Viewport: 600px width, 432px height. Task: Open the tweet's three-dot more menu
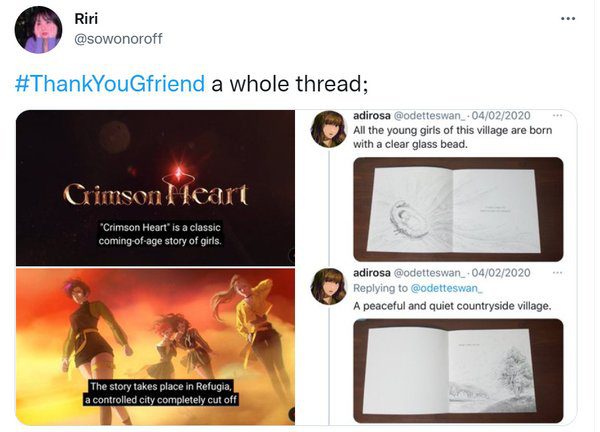(x=568, y=18)
